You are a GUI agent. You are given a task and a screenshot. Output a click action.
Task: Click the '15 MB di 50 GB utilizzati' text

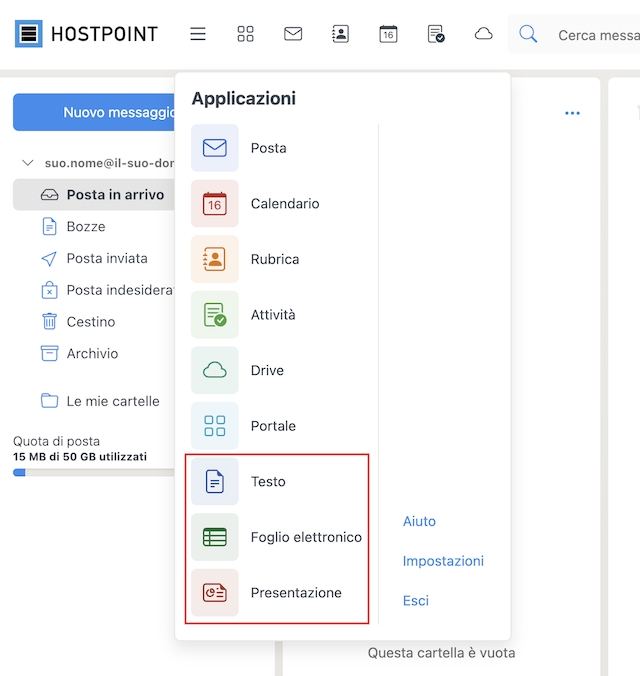(x=80, y=457)
